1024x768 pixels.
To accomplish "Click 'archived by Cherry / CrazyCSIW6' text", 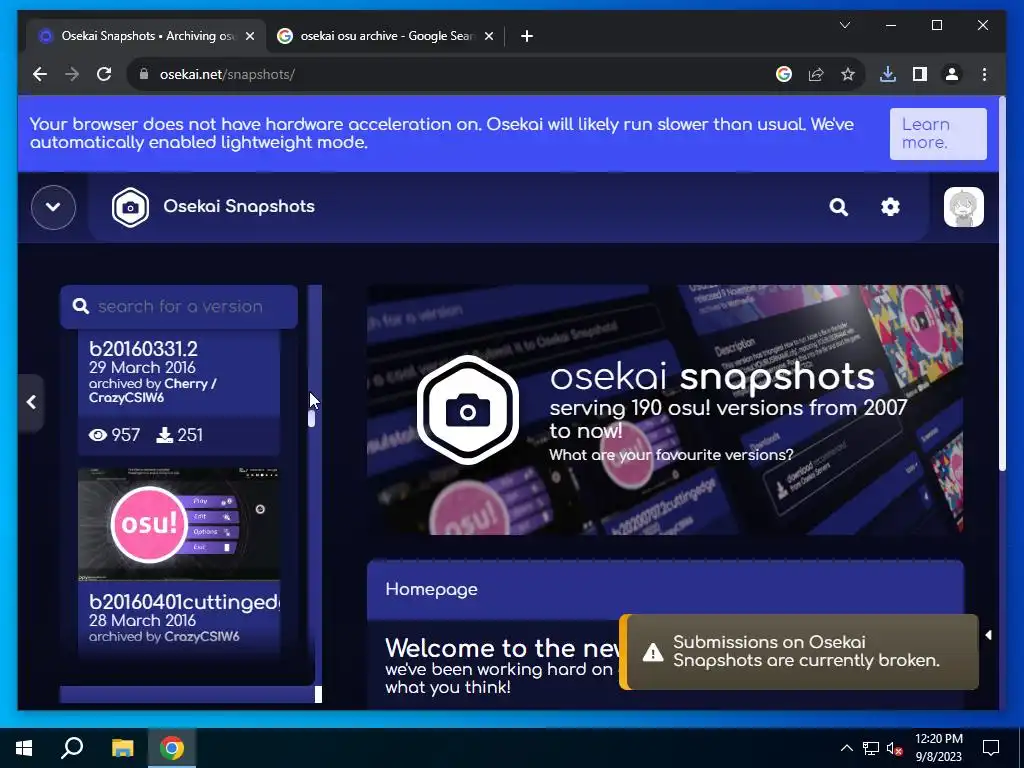I will pyautogui.click(x=153, y=391).
